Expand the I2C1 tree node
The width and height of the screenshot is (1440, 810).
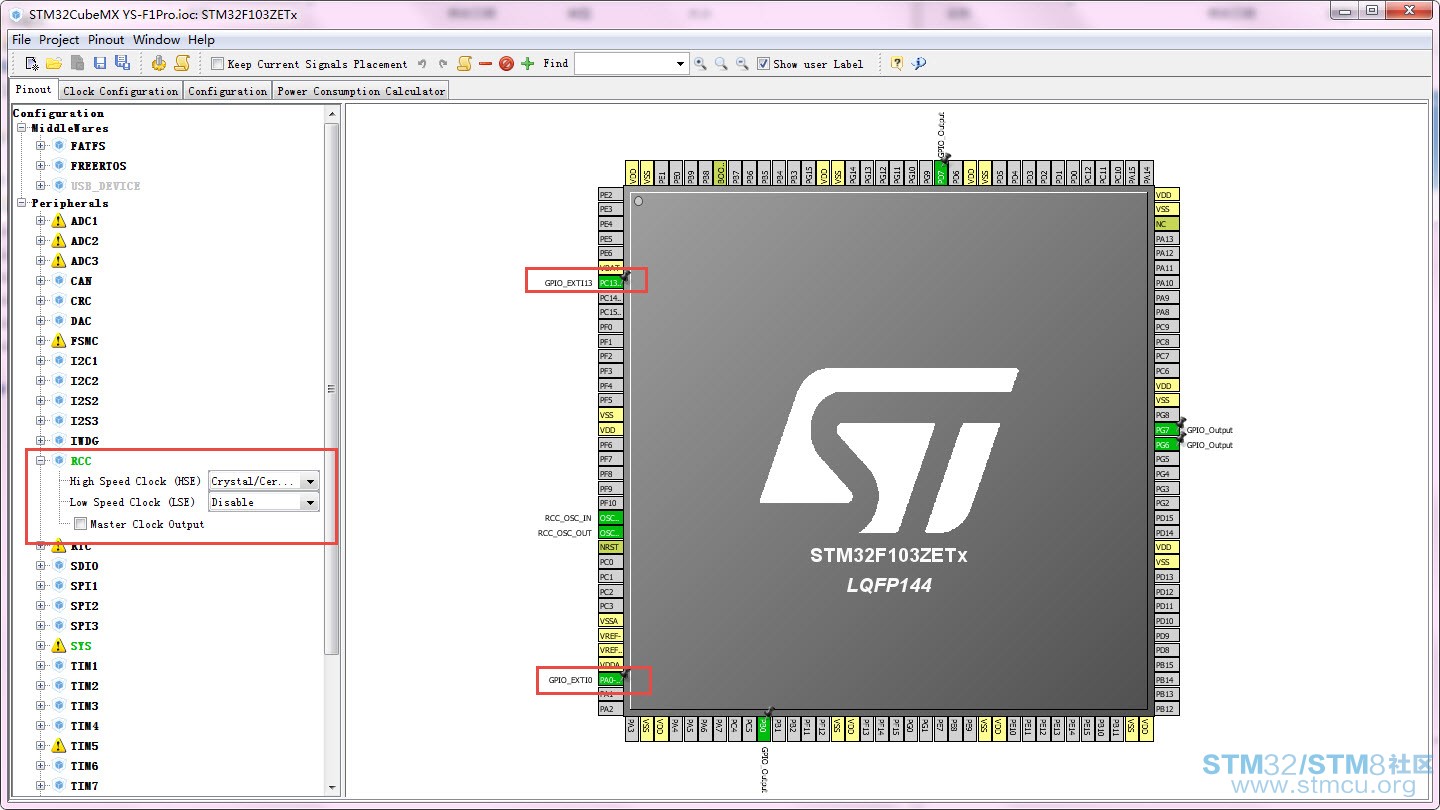[41, 361]
